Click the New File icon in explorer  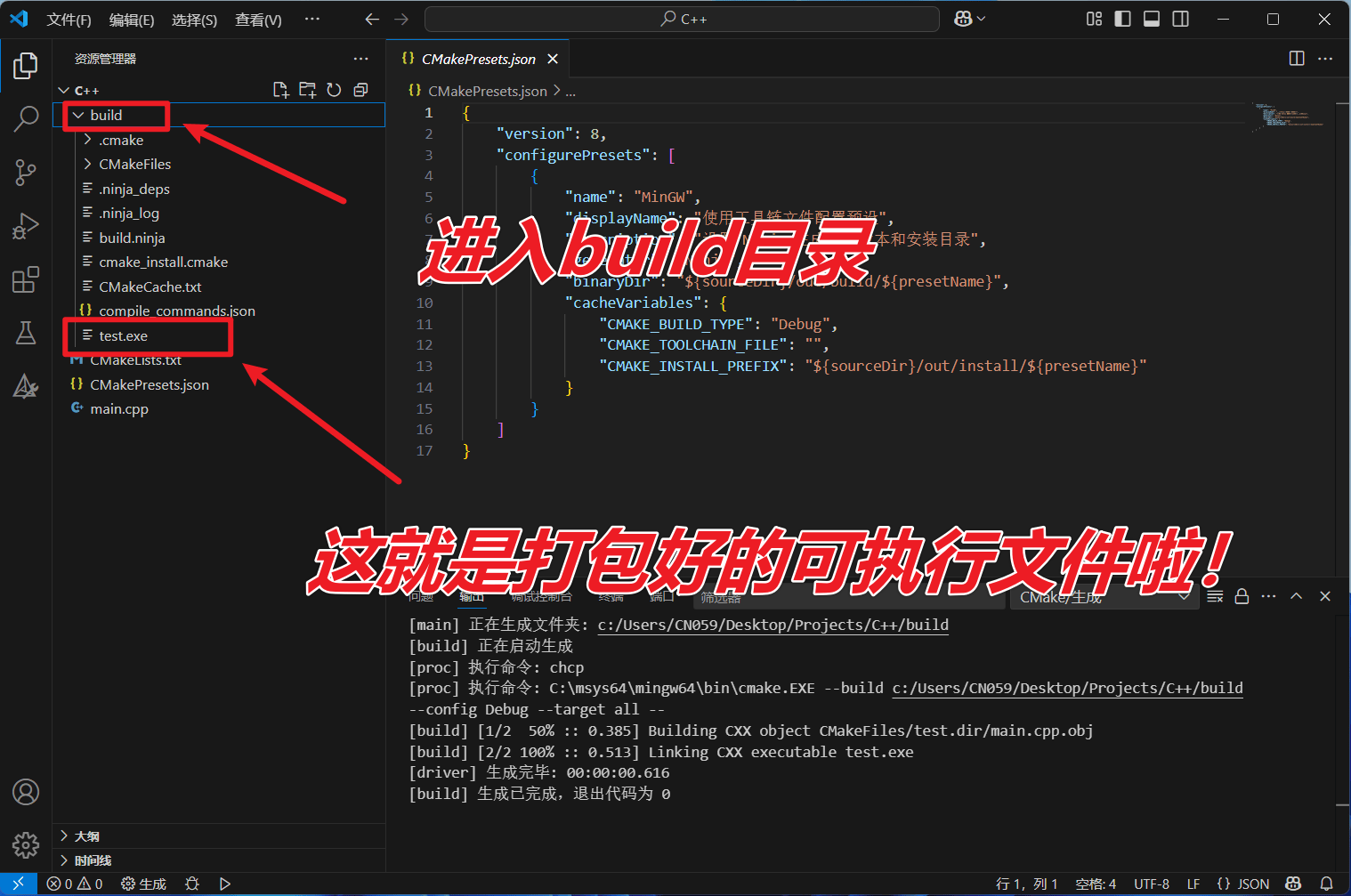click(280, 90)
